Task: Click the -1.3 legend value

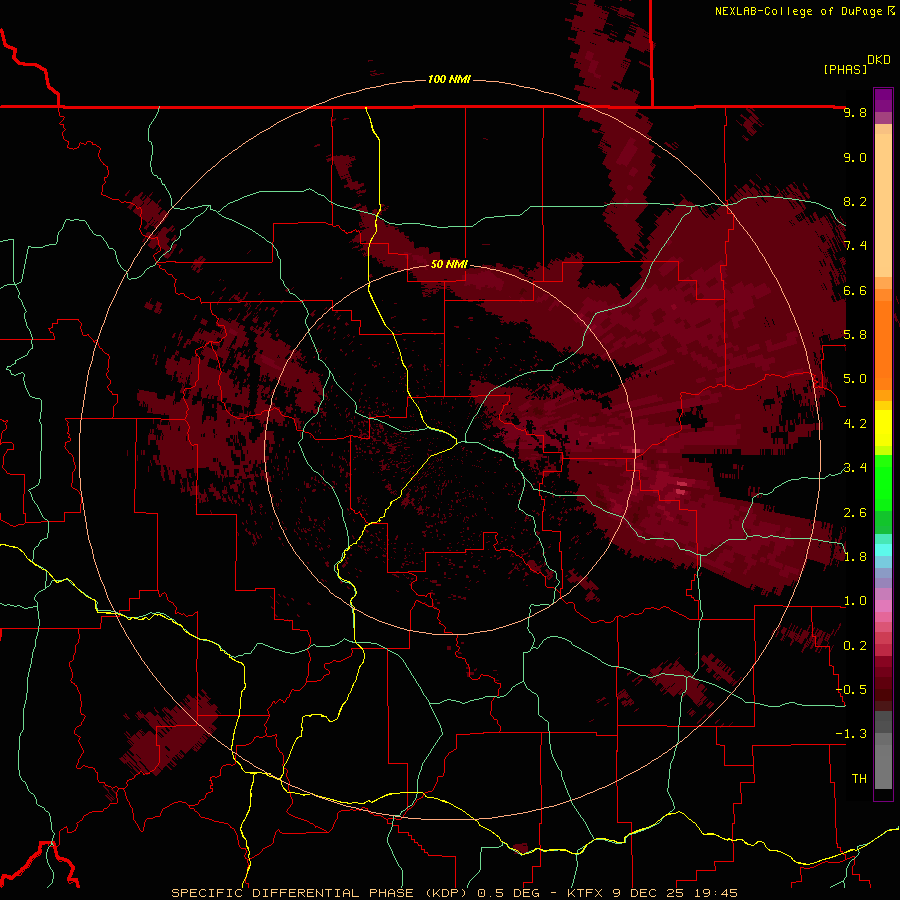Action: pos(852,734)
